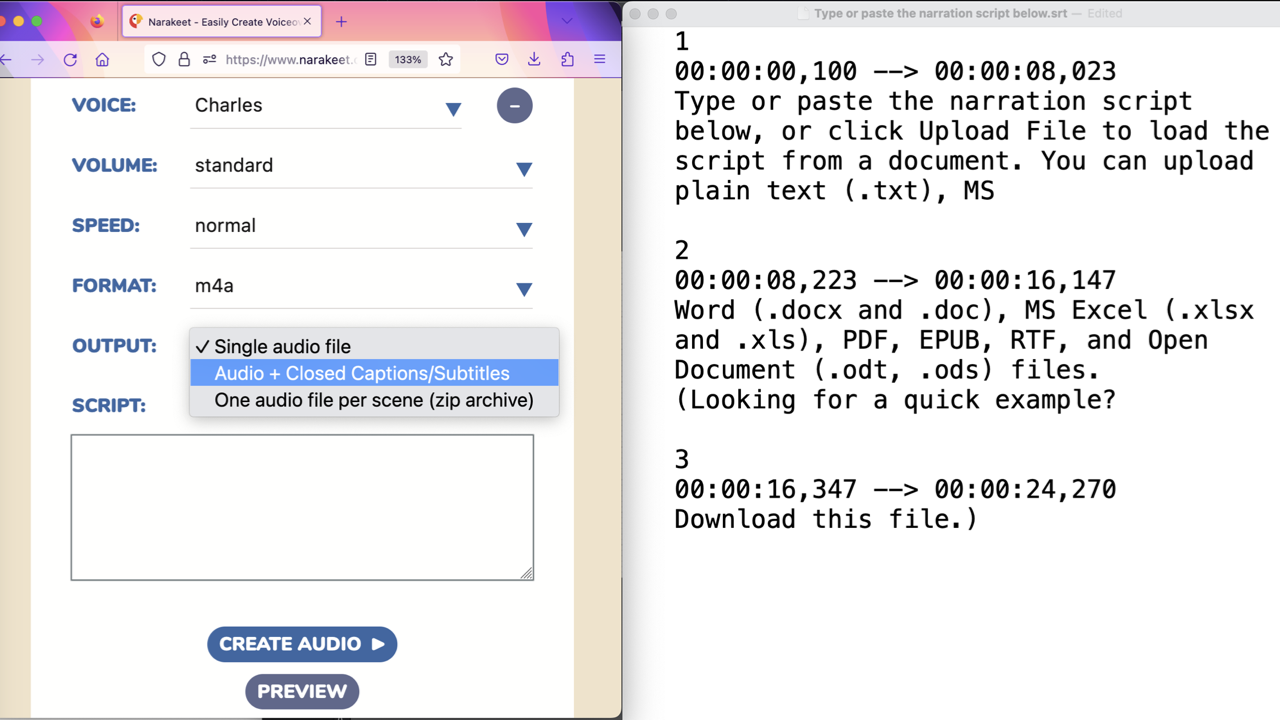This screenshot has width=1280, height=720.
Task: Open the Volume dropdown showing standard
Action: (362, 166)
